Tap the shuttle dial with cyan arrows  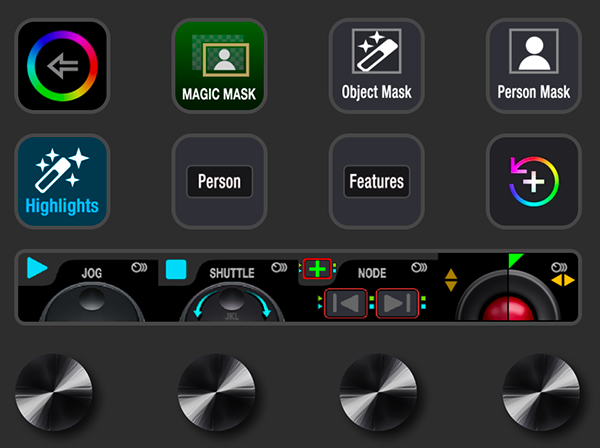click(x=232, y=302)
